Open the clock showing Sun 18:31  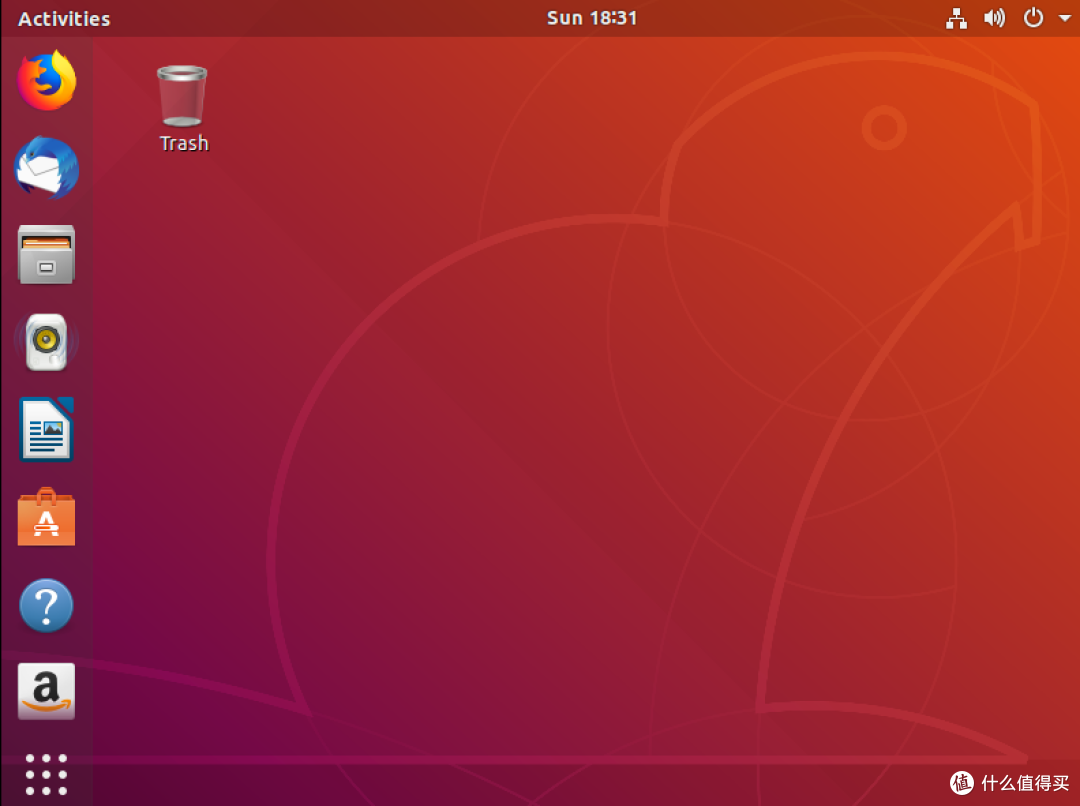pos(592,18)
